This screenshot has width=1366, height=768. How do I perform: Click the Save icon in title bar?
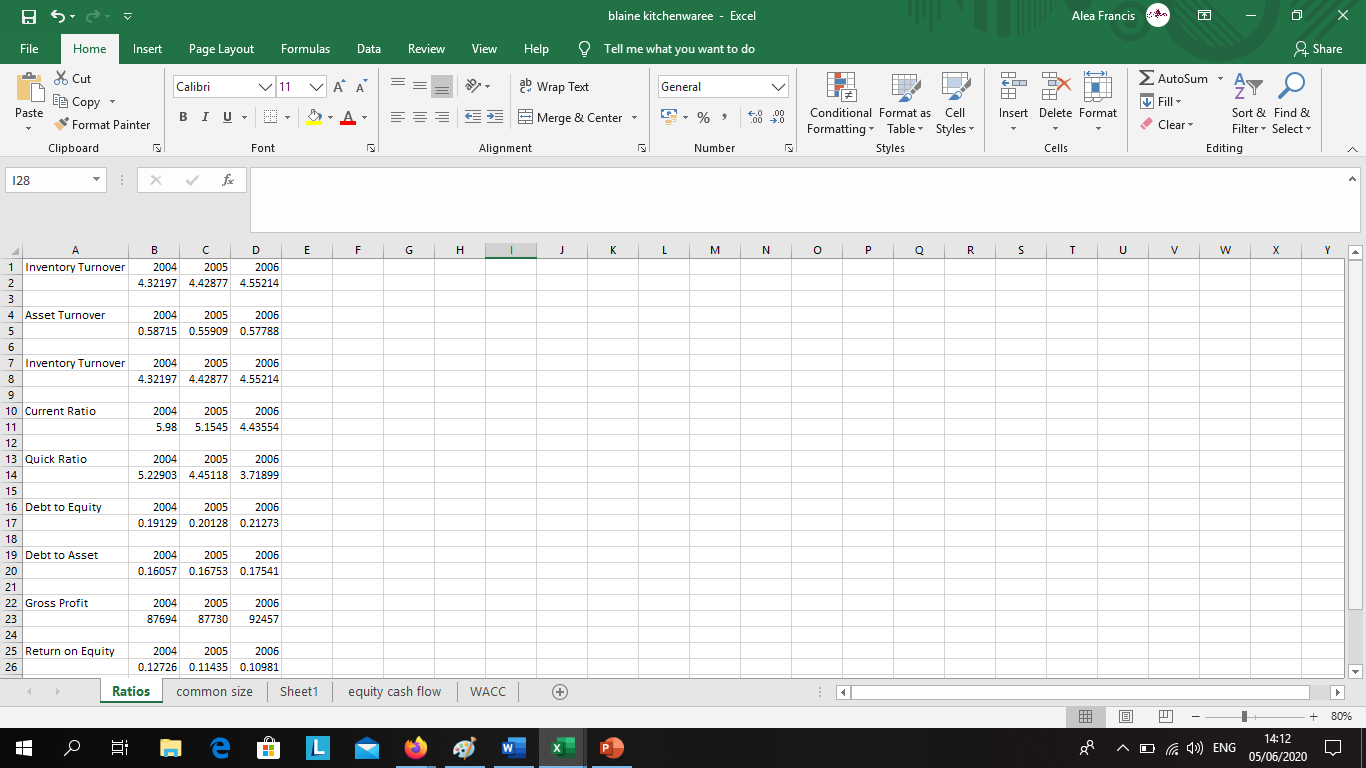[x=30, y=16]
